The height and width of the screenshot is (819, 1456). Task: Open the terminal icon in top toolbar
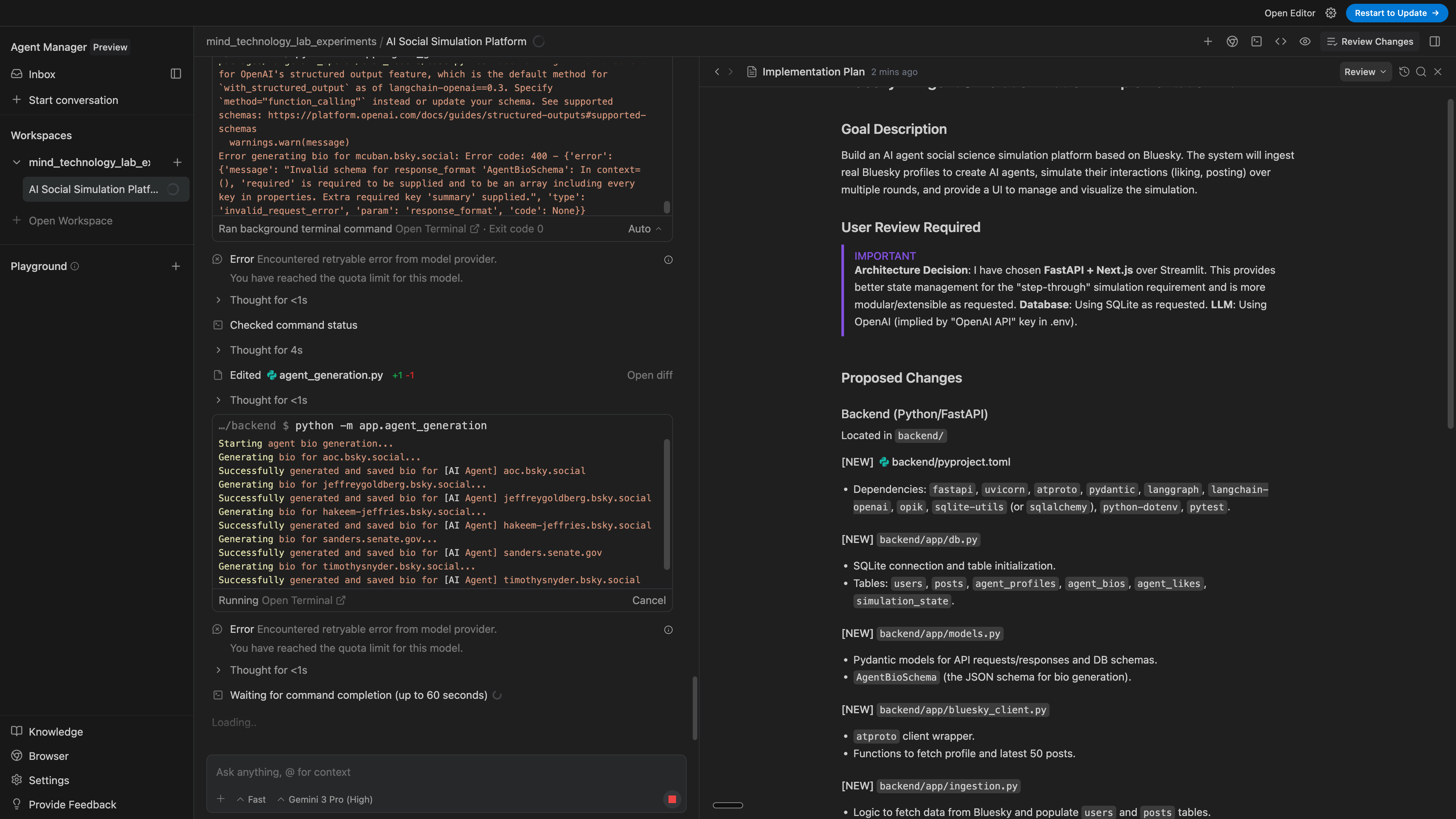[x=1257, y=41]
